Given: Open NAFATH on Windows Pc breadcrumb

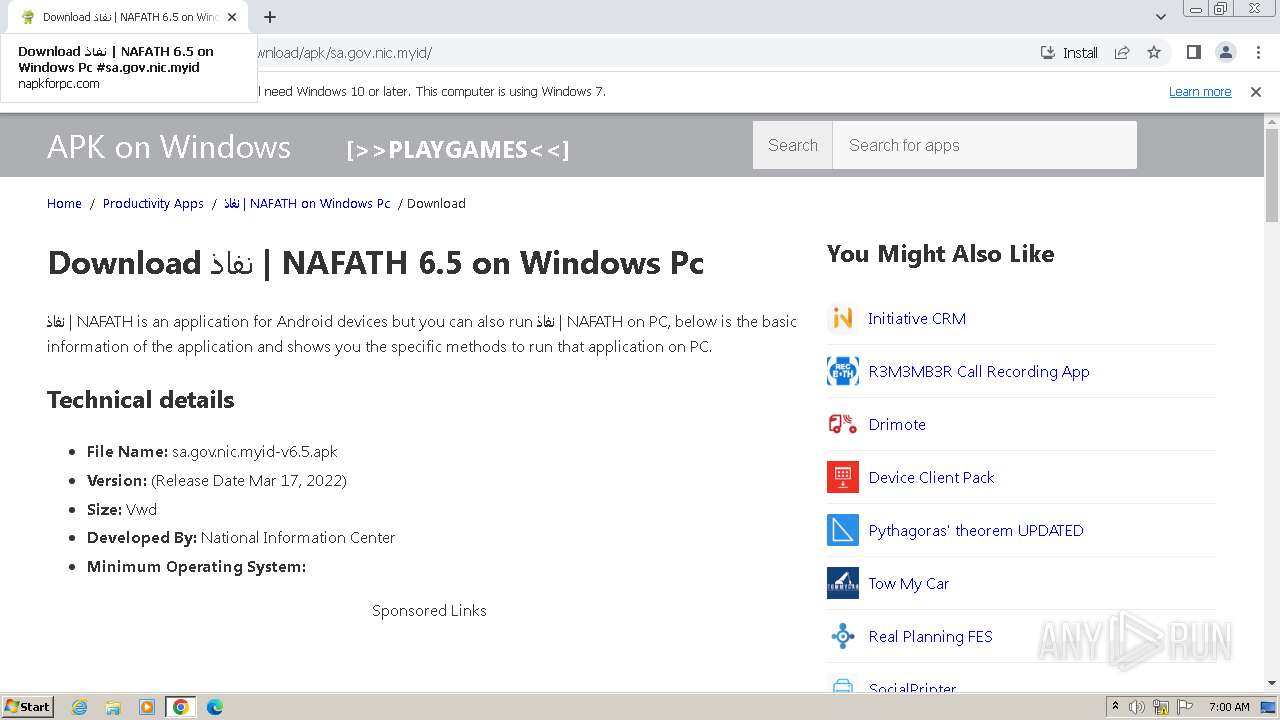Looking at the screenshot, I should (x=307, y=204).
